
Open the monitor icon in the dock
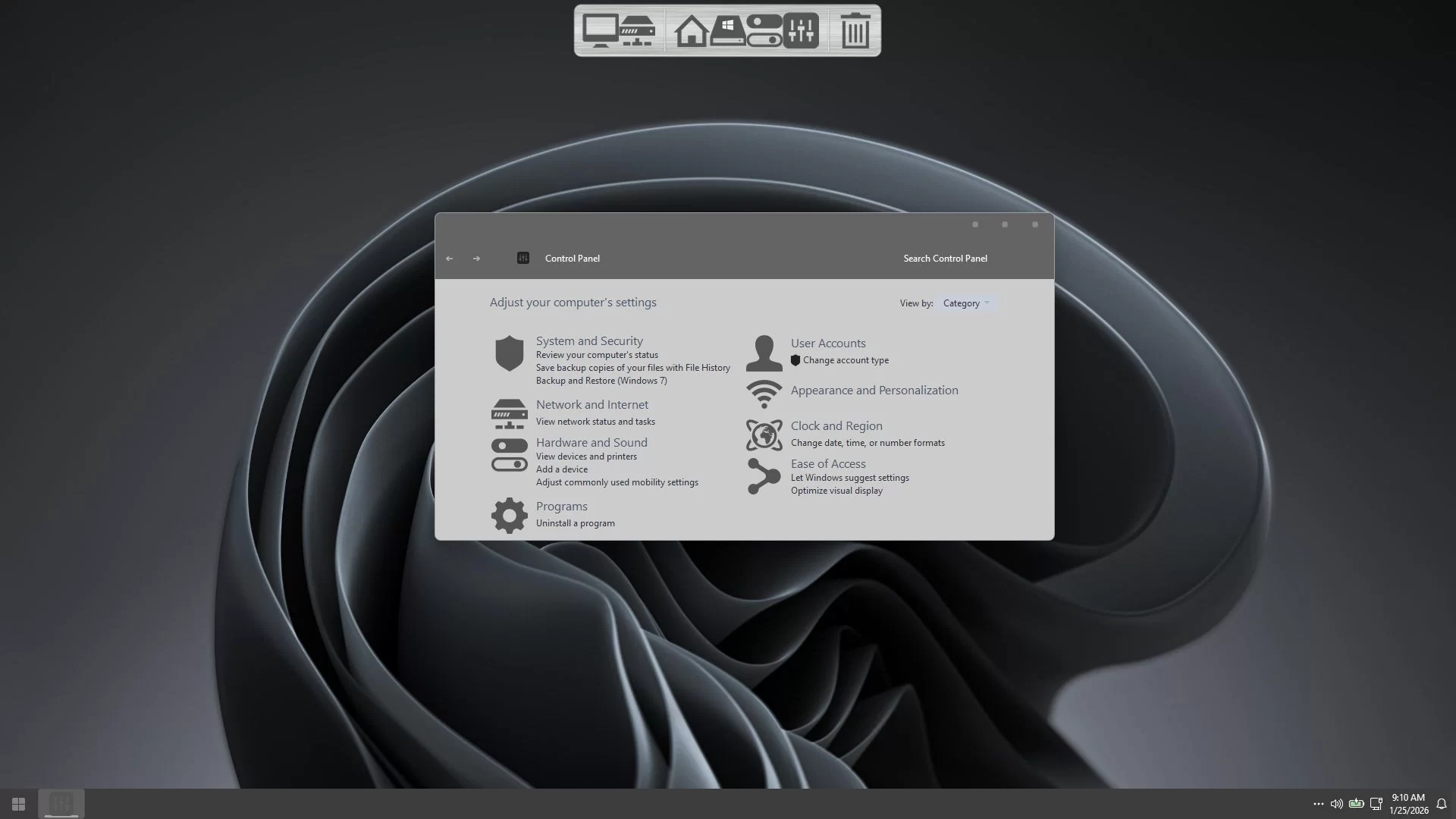600,31
